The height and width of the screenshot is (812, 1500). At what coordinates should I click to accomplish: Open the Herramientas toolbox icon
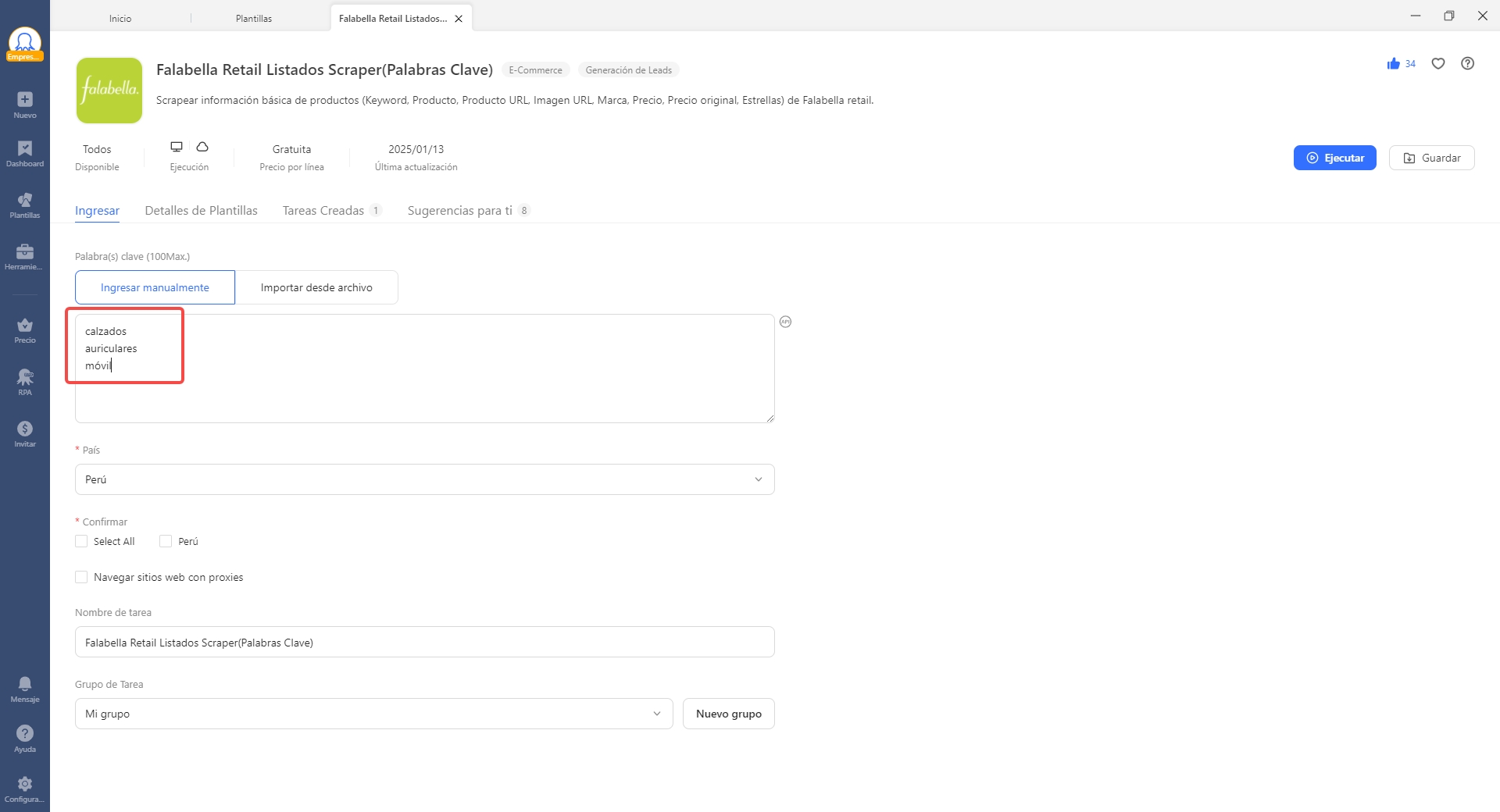[25, 251]
